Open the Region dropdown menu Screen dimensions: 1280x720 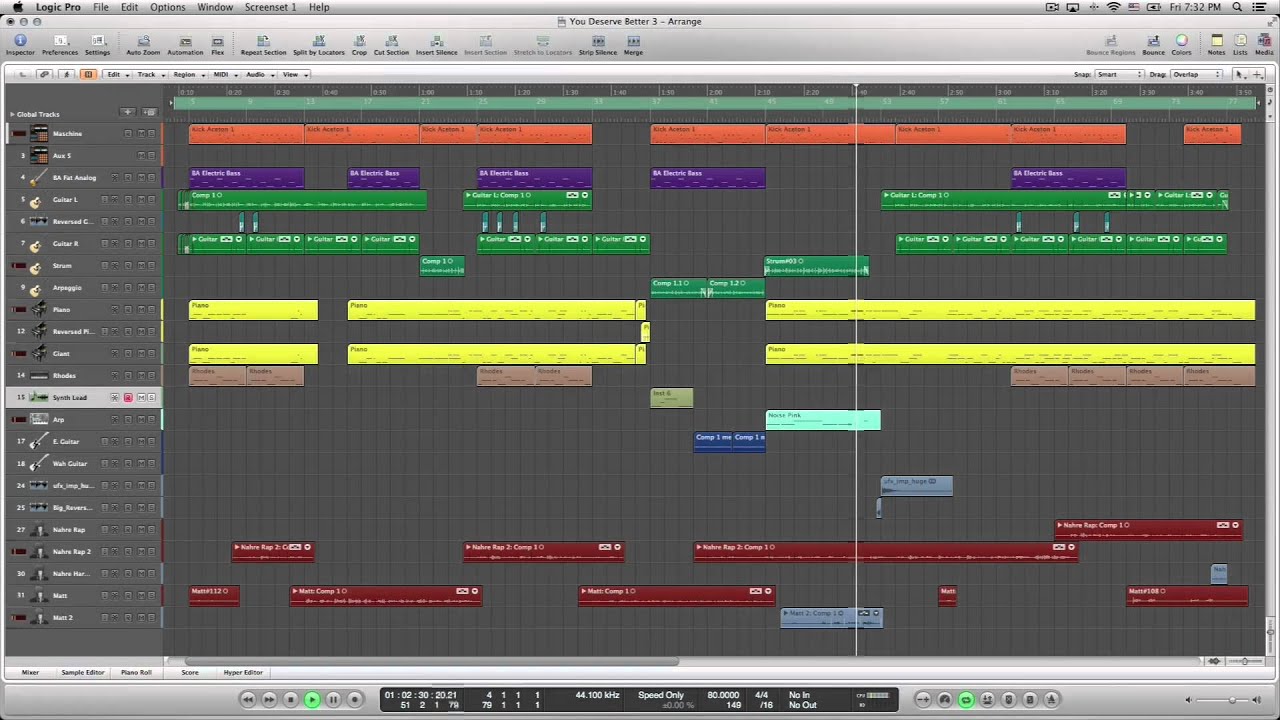tap(187, 74)
